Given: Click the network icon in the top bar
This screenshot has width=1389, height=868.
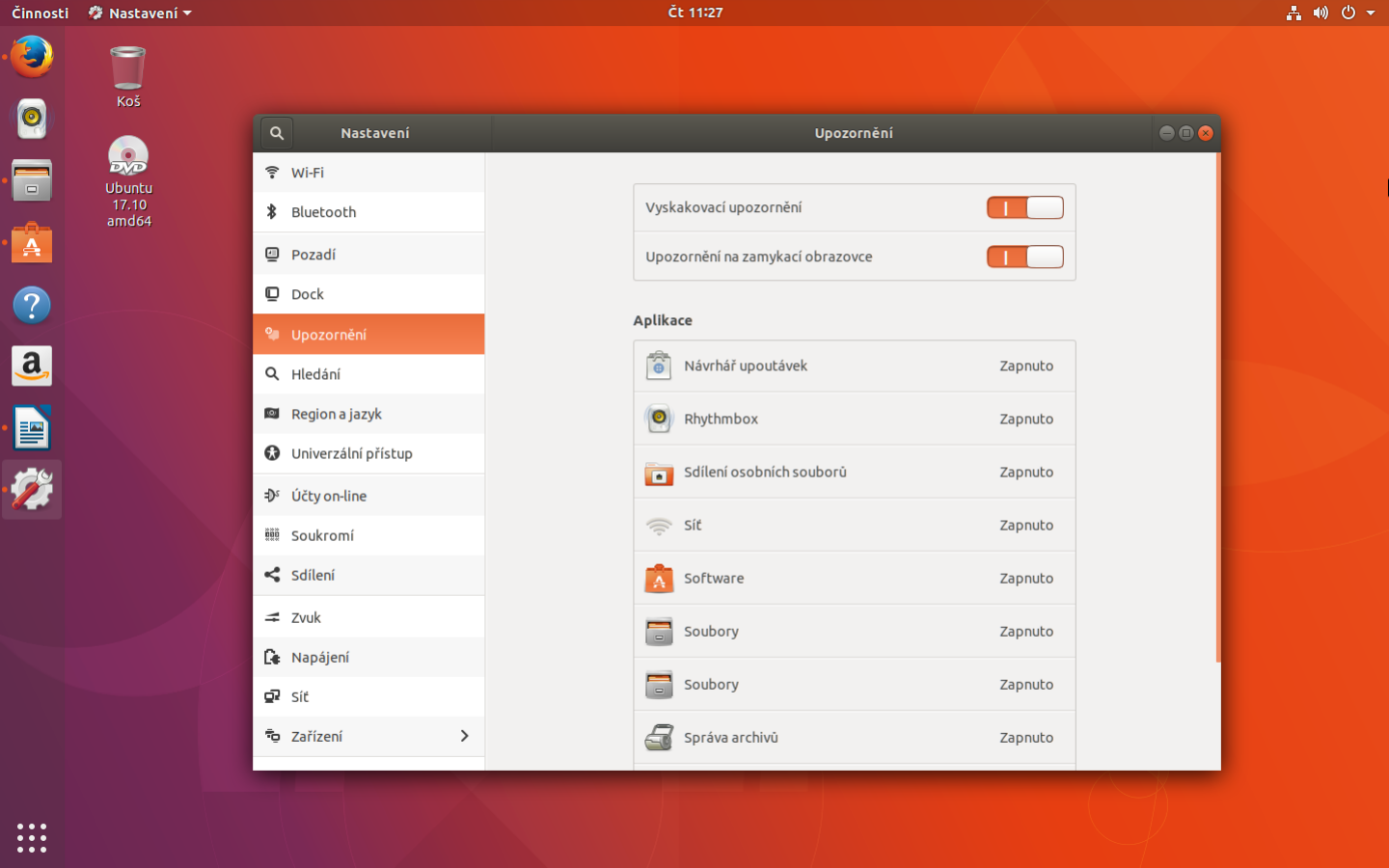Looking at the screenshot, I should point(1294,13).
